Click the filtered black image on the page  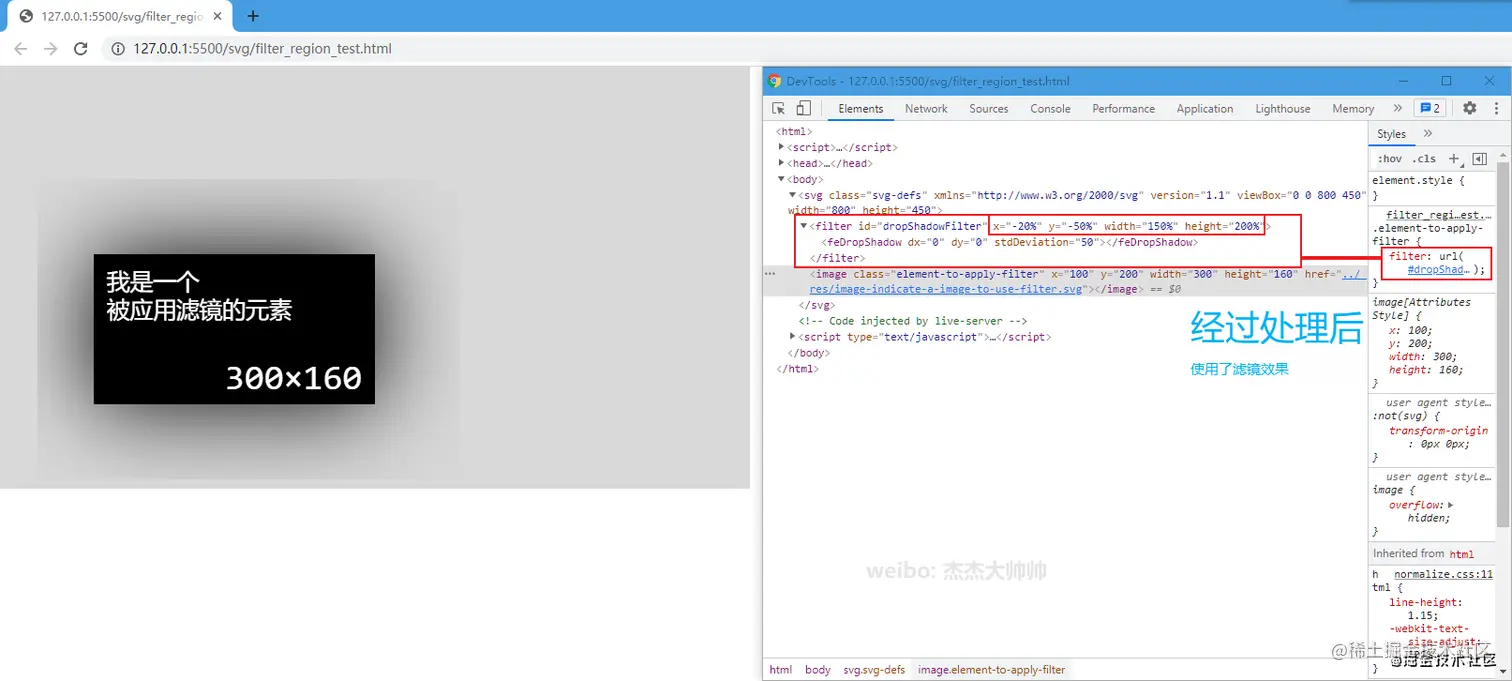[x=234, y=329]
